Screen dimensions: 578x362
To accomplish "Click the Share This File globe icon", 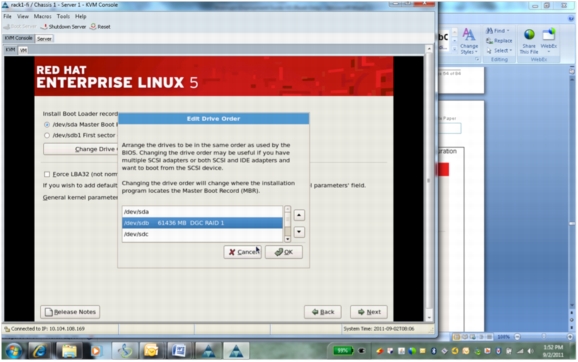I will [x=529, y=35].
